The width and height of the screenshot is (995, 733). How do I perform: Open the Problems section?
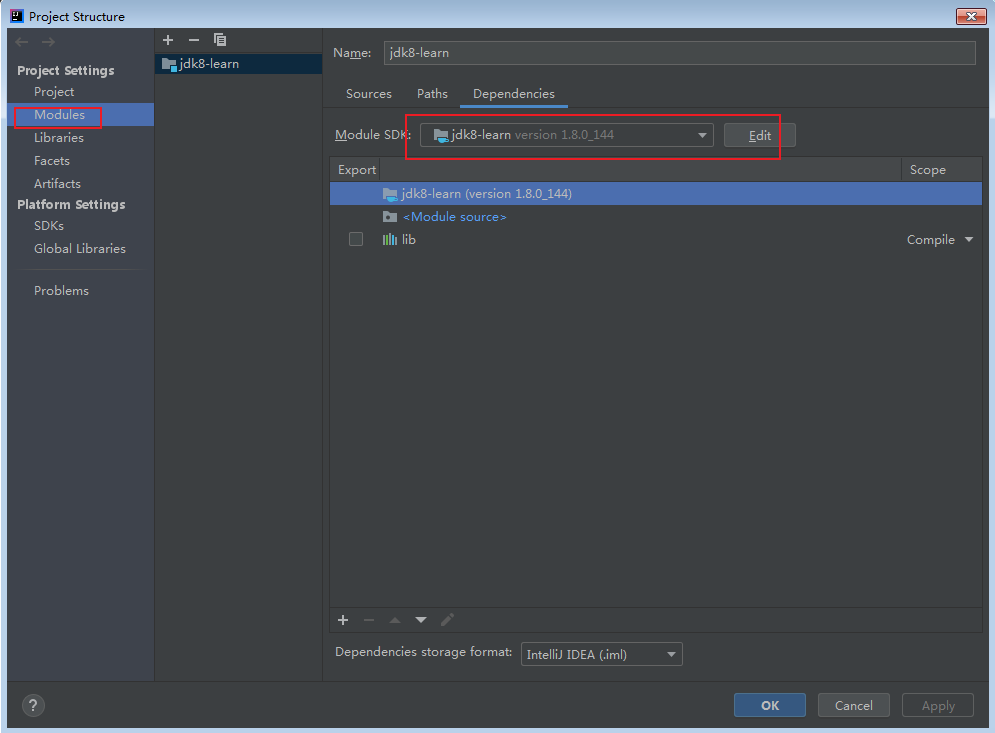tap(62, 290)
